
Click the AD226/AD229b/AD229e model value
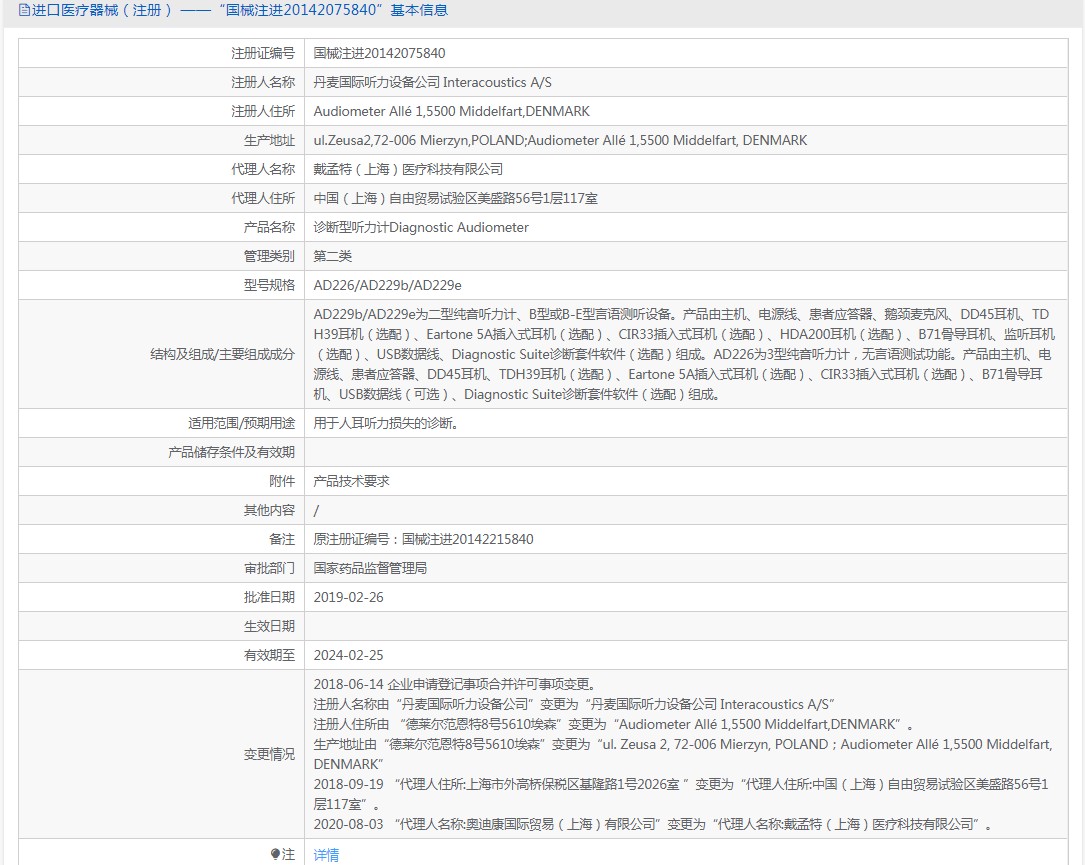[388, 286]
